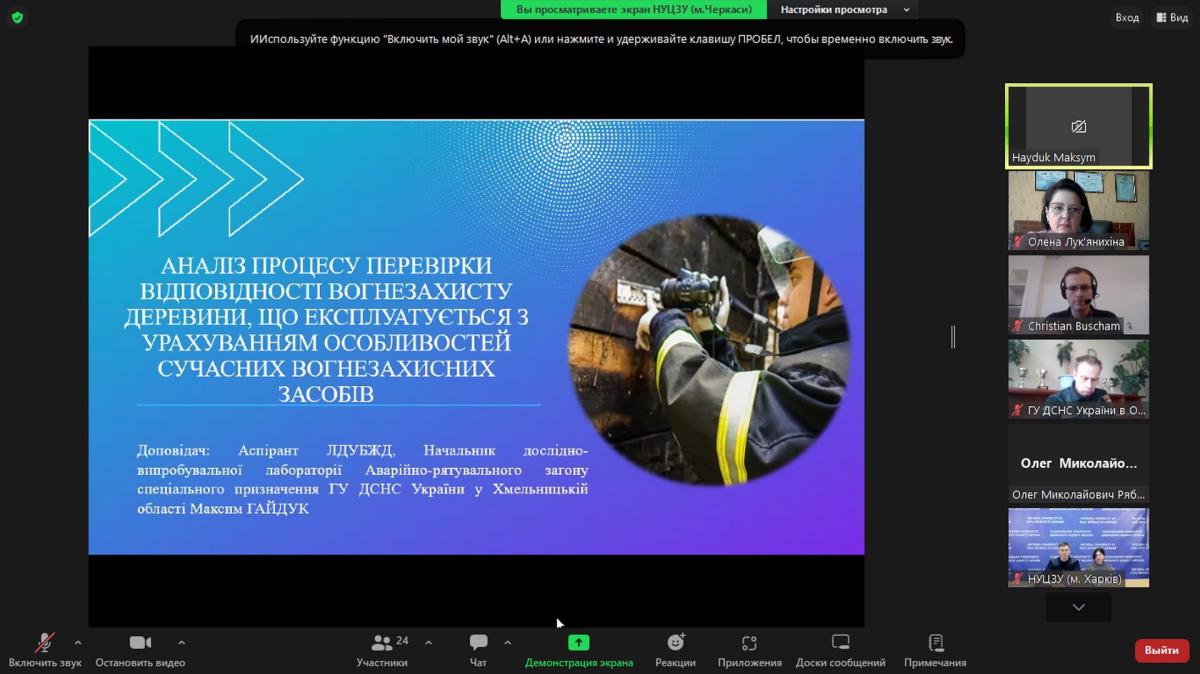Stop the camera video (Остановить видео)

140,643
